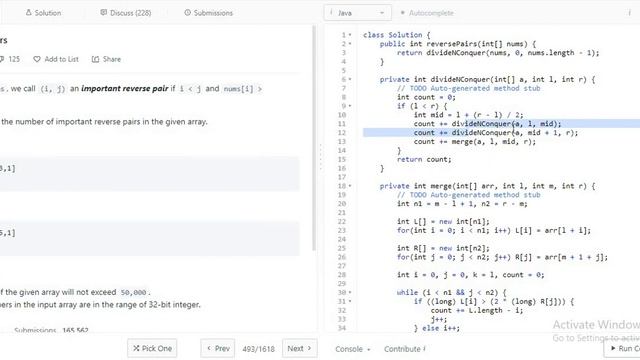
Task: Click the share icon next to Share
Action: (x=96, y=59)
